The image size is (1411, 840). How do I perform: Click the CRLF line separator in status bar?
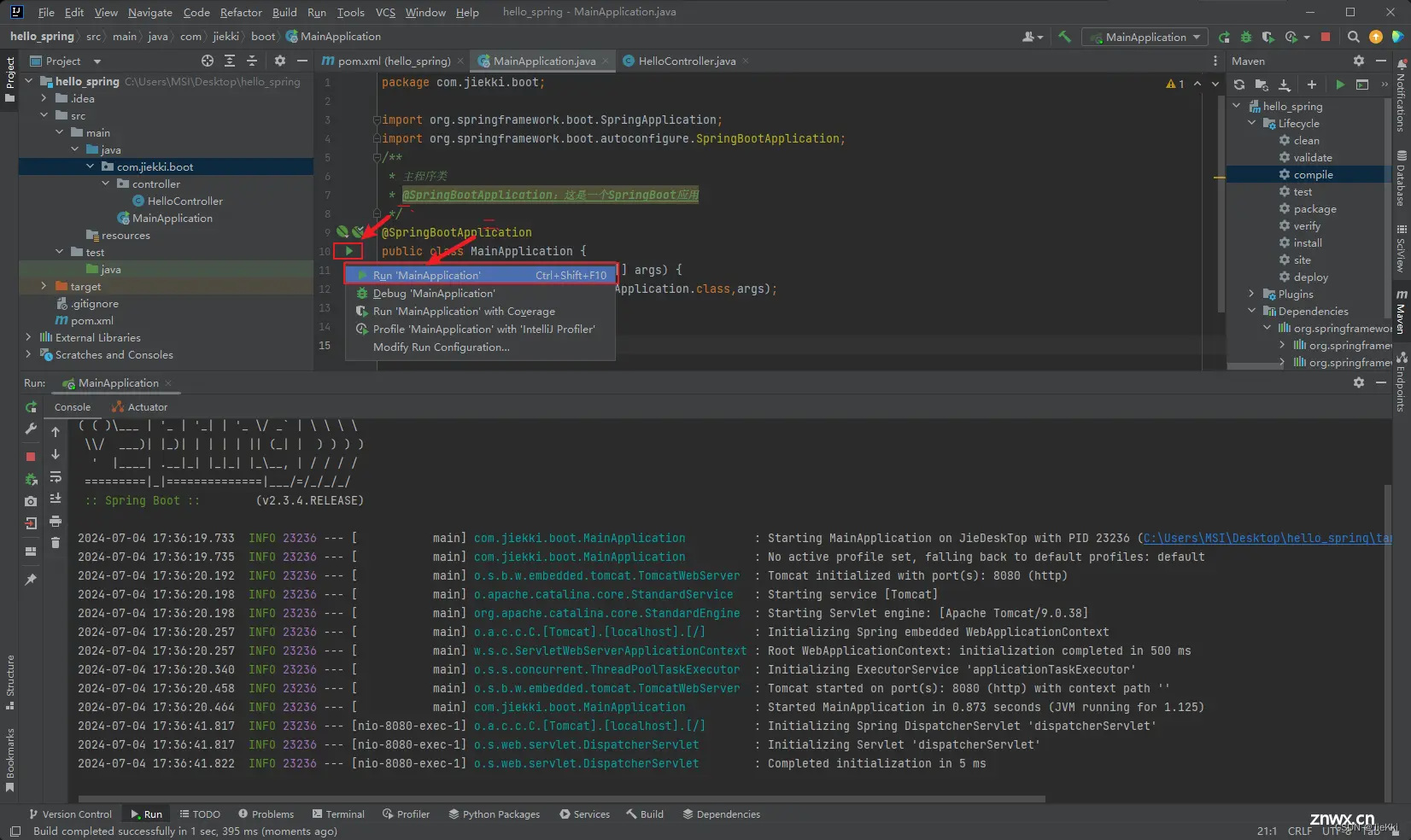click(1300, 831)
